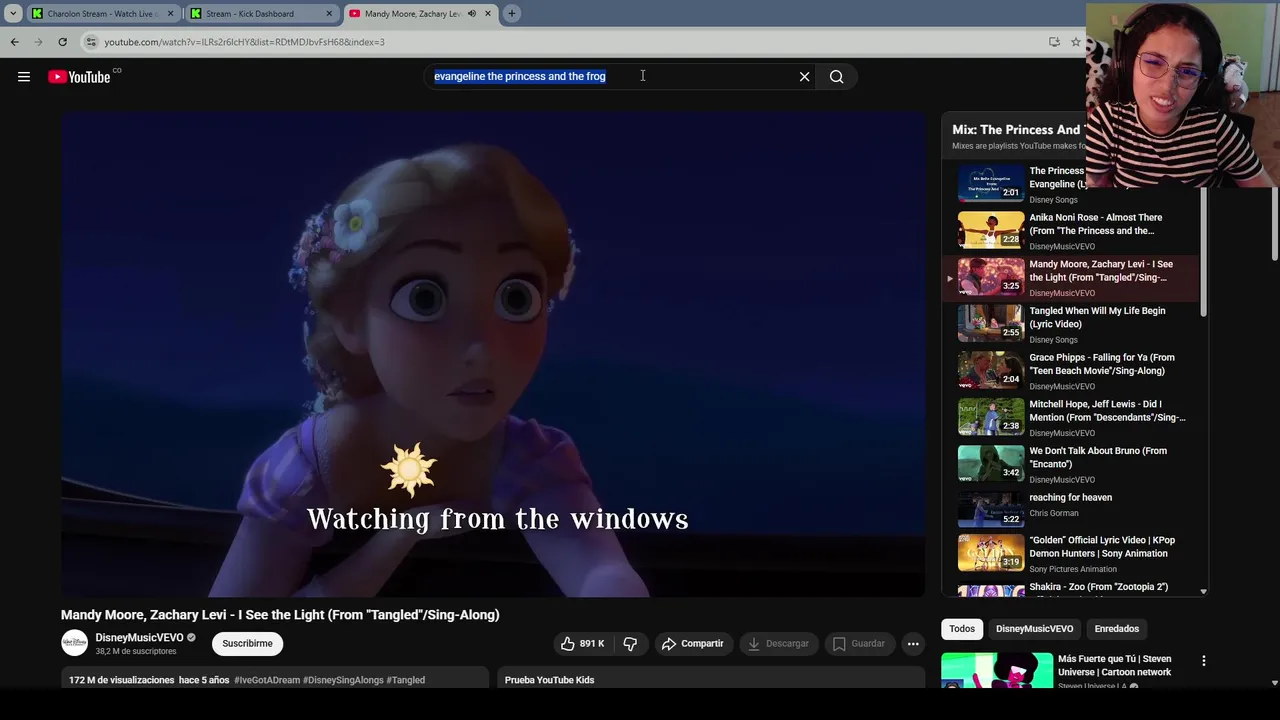Screen dimensions: 1280x720
Task: Click the playlist scroll down arrow
Action: [1203, 592]
